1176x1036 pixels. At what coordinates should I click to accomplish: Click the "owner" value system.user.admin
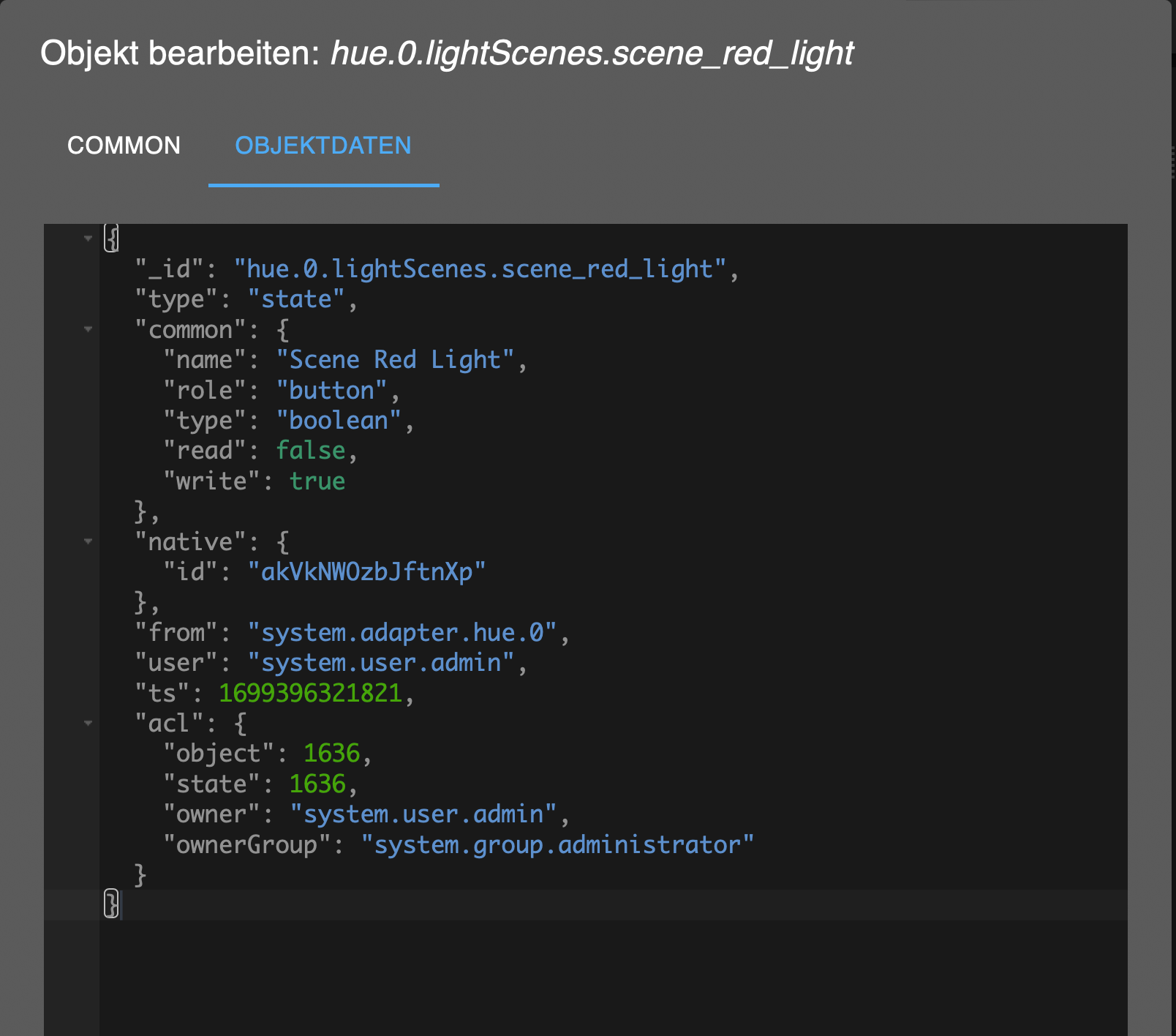point(423,814)
